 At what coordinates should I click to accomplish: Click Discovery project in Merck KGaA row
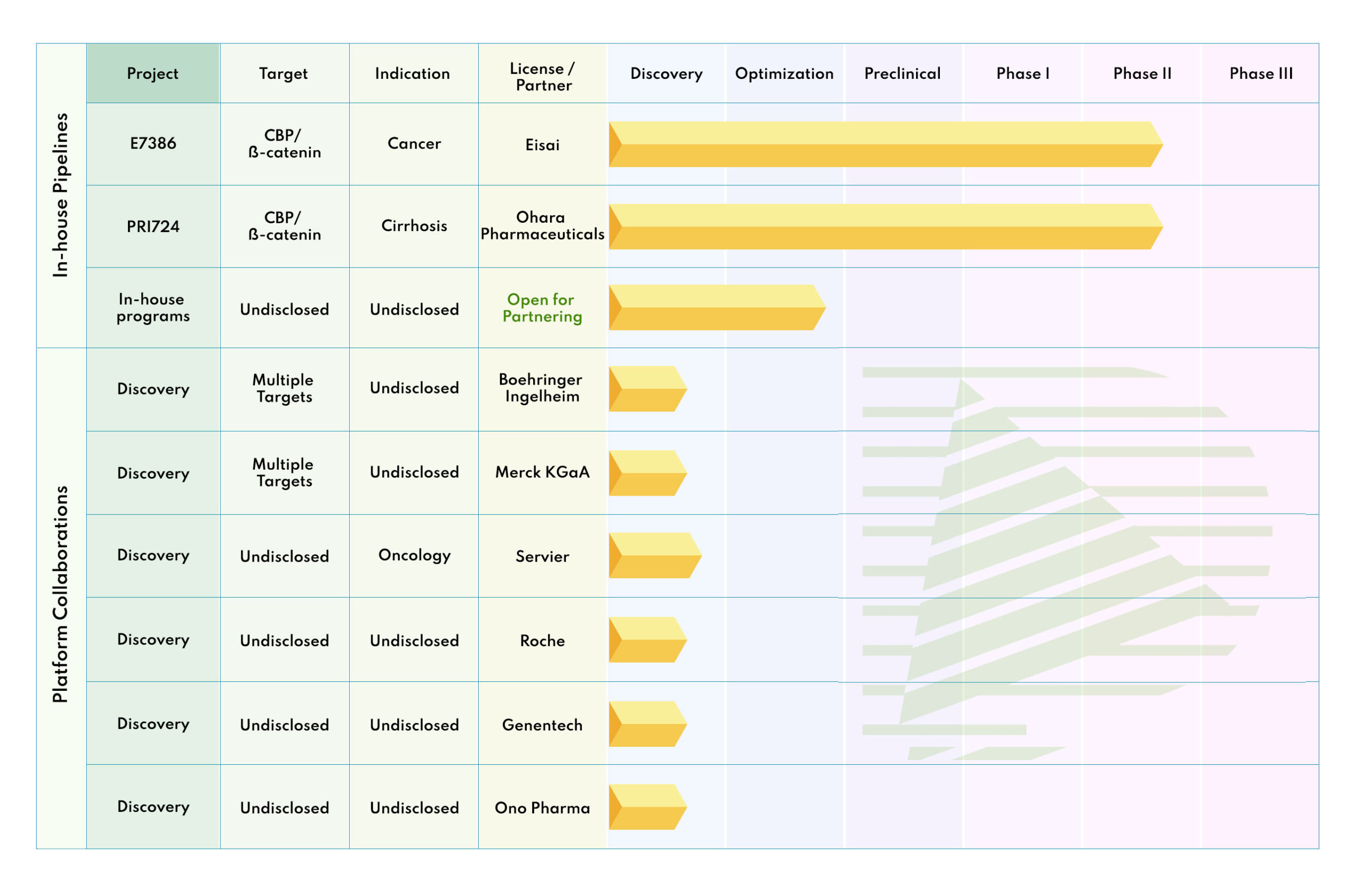tap(153, 473)
